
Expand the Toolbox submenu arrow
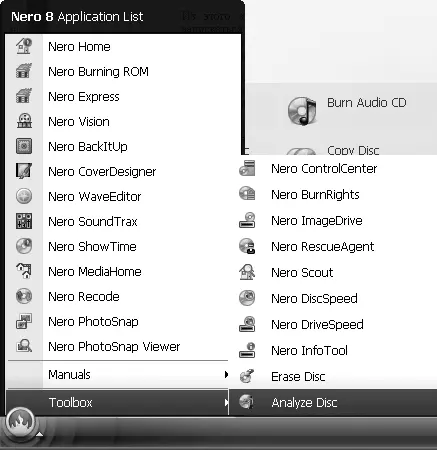226,402
